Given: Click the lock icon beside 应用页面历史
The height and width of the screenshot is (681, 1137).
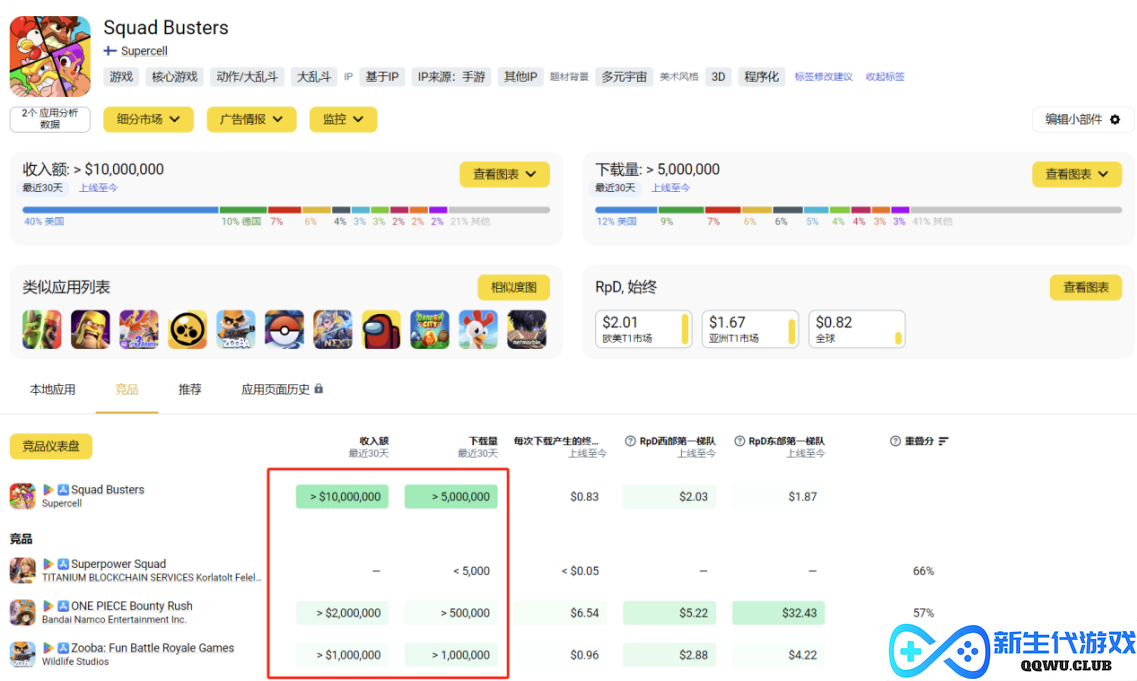Looking at the screenshot, I should [318, 389].
